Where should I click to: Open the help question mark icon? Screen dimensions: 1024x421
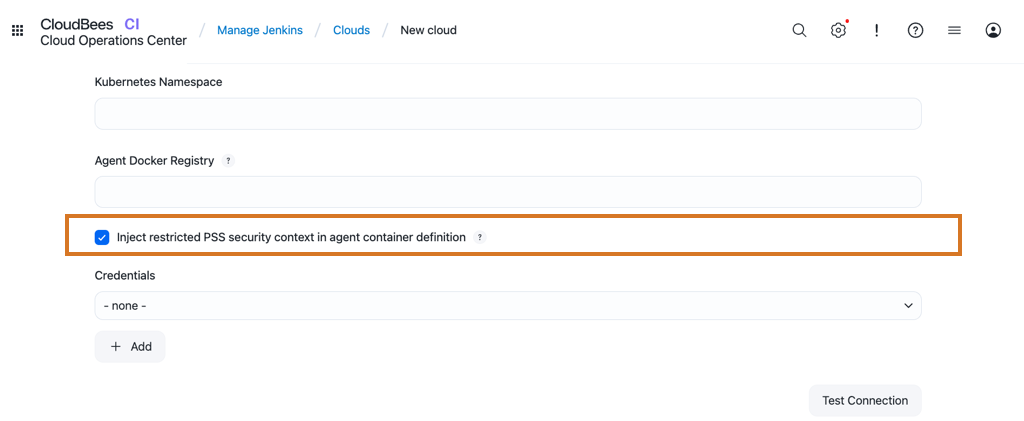(916, 31)
